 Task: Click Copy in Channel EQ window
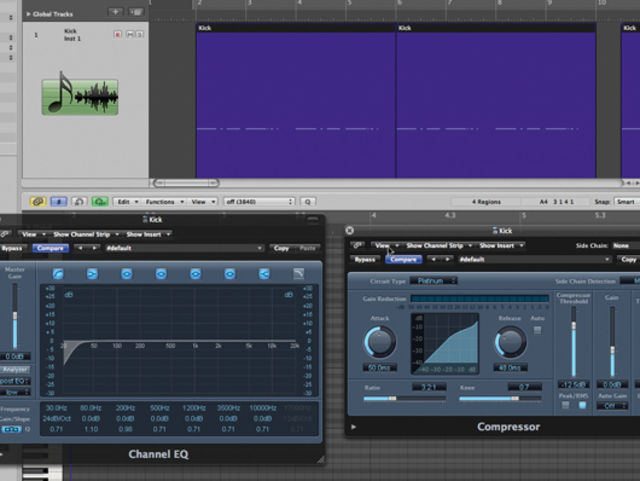point(281,248)
